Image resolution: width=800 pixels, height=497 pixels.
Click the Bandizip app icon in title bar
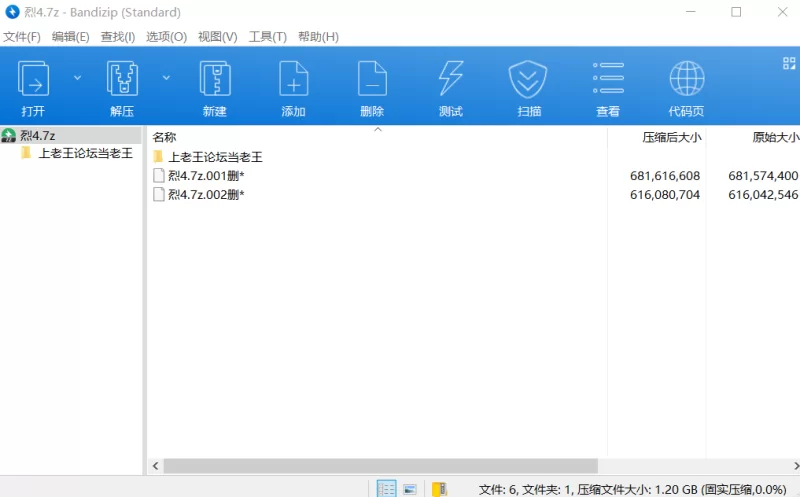pos(12,12)
